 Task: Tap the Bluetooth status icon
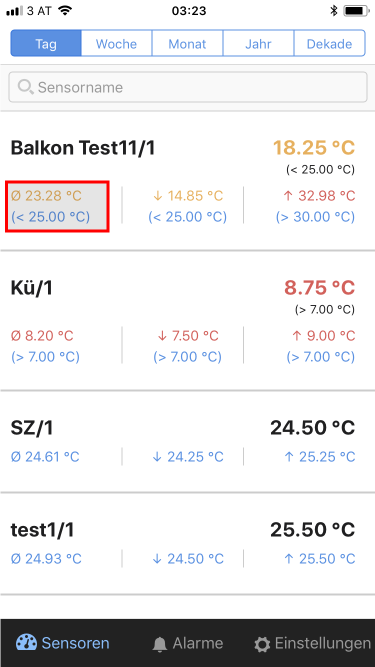pyautogui.click(x=334, y=11)
